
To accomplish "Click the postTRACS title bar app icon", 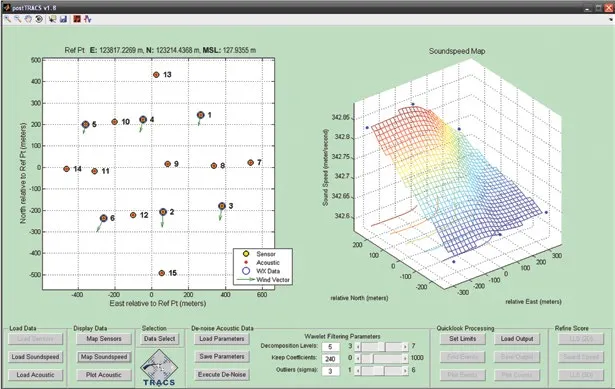I will (6, 7).
